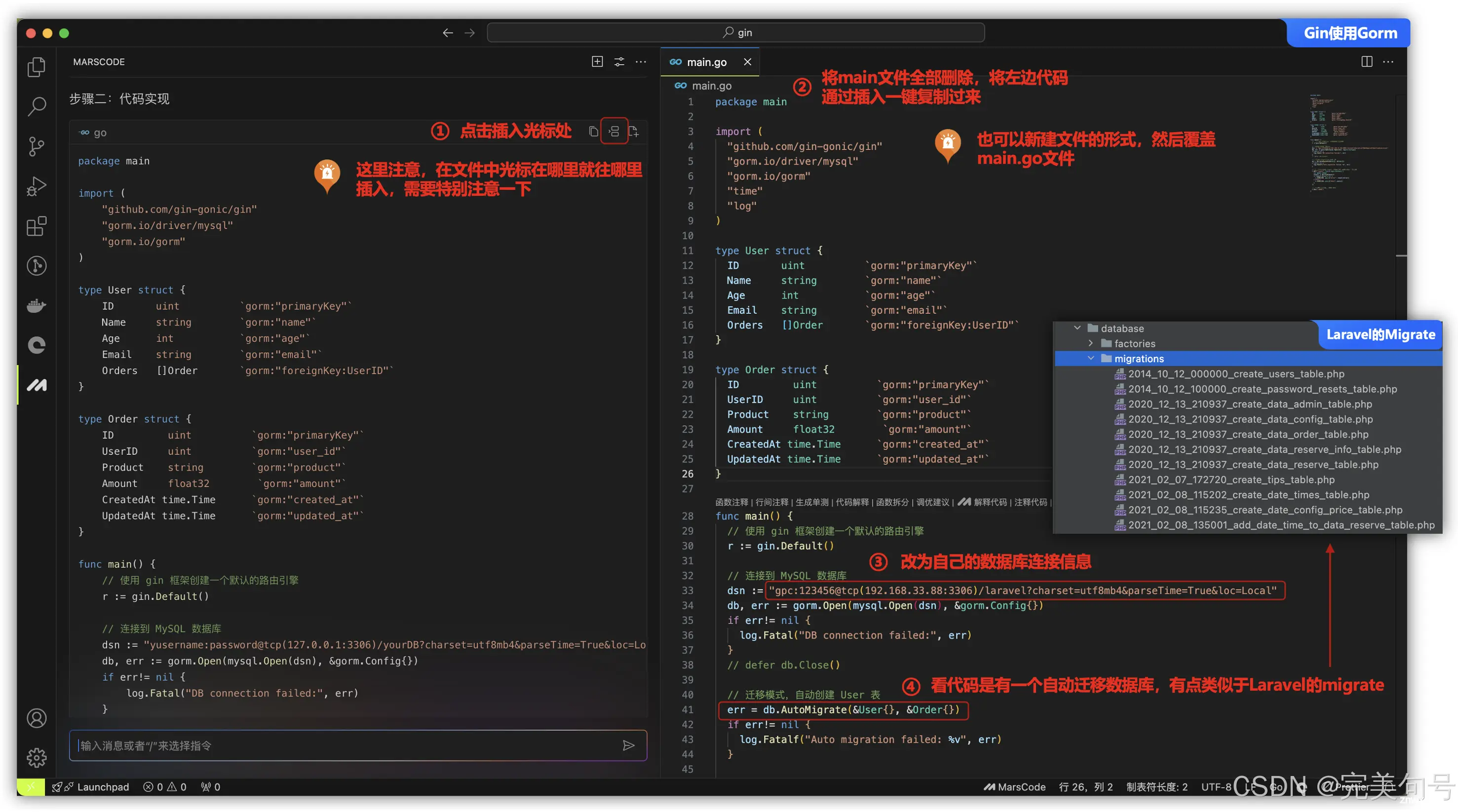Open Run and Debug view
Image resolution: width=1458 pixels, height=812 pixels.
click(37, 186)
